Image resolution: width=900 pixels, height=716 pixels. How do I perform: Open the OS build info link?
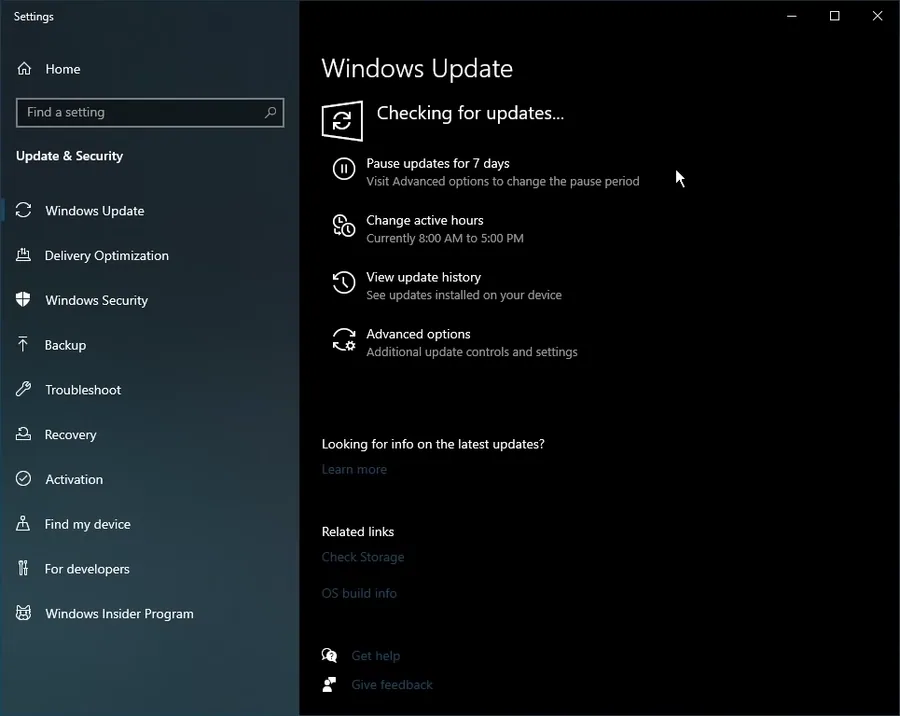[359, 593]
